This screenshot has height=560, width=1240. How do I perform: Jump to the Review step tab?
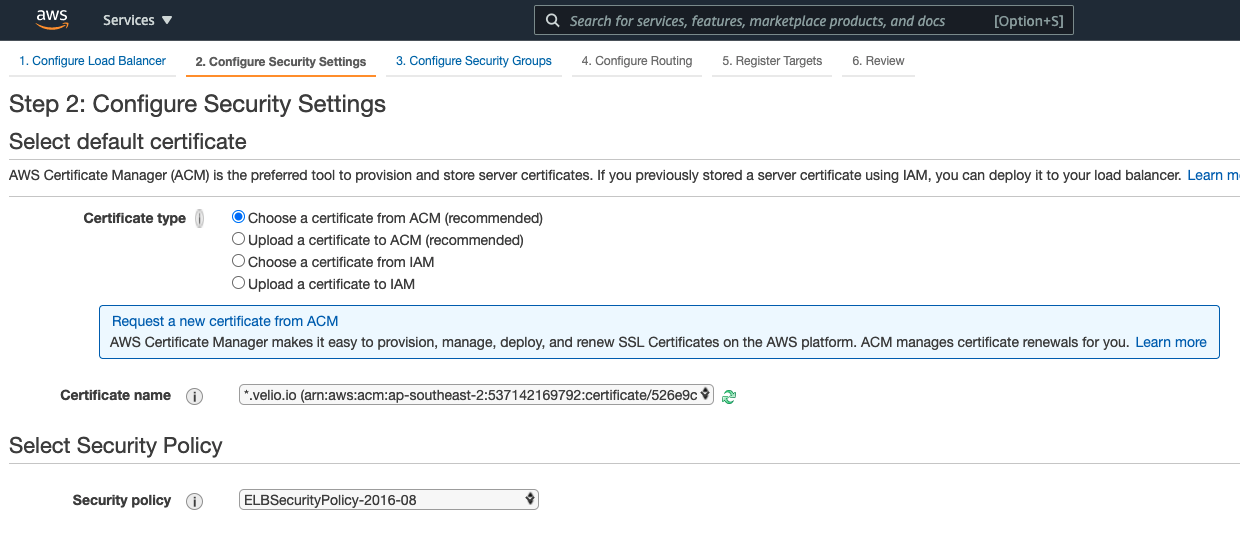(877, 61)
